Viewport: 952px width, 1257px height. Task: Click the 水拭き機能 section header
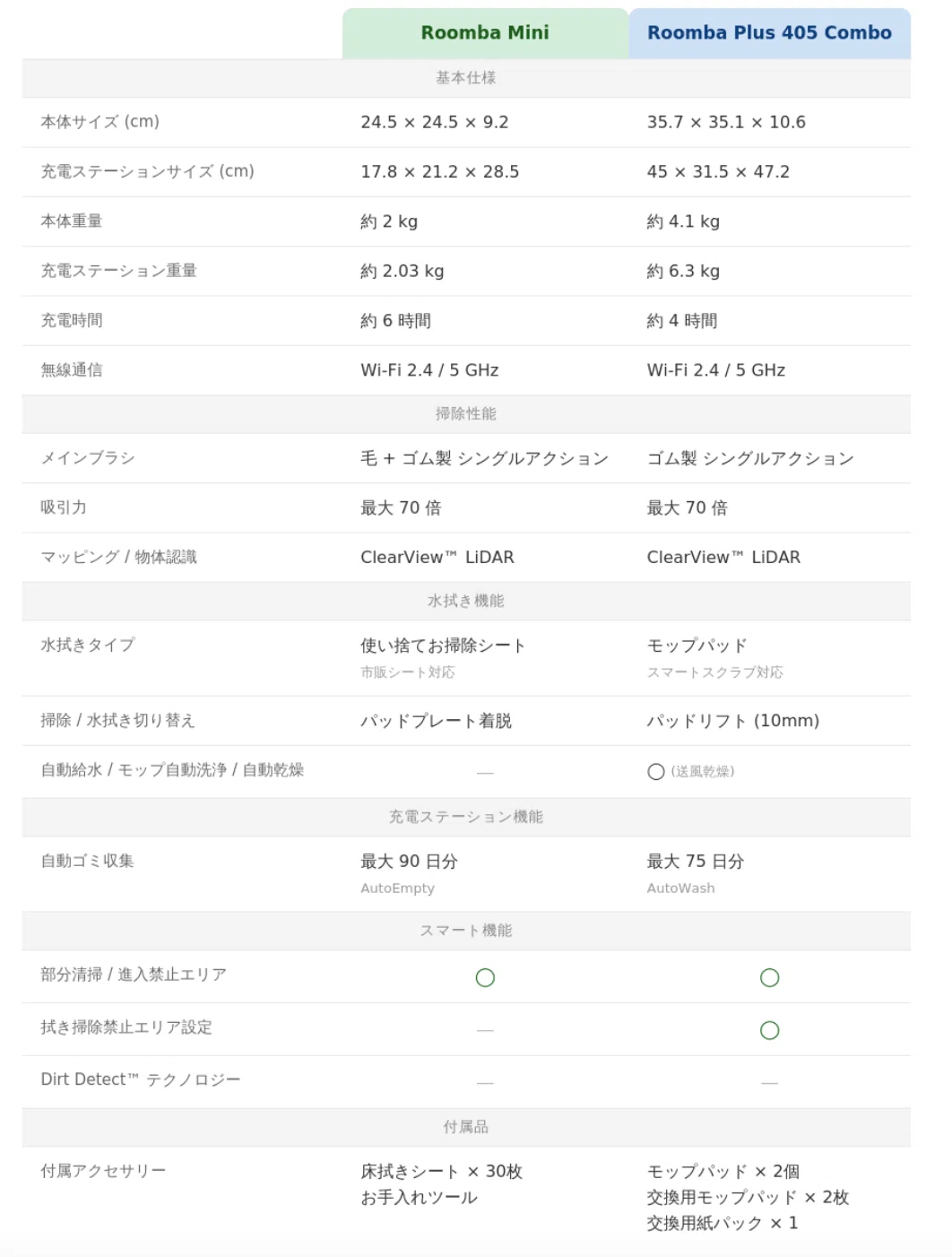(x=466, y=601)
